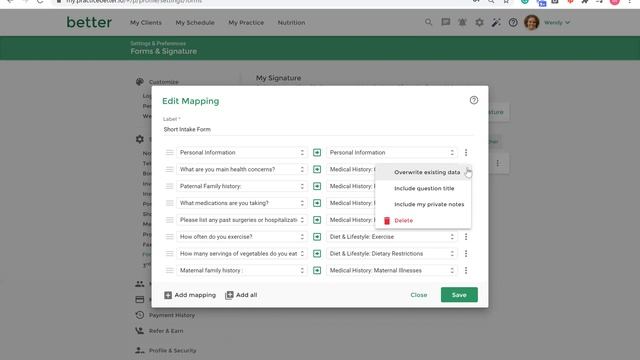Open 'What are you main health concerns?' dropdown
This screenshot has height=360, width=640.
pyautogui.click(x=242, y=169)
